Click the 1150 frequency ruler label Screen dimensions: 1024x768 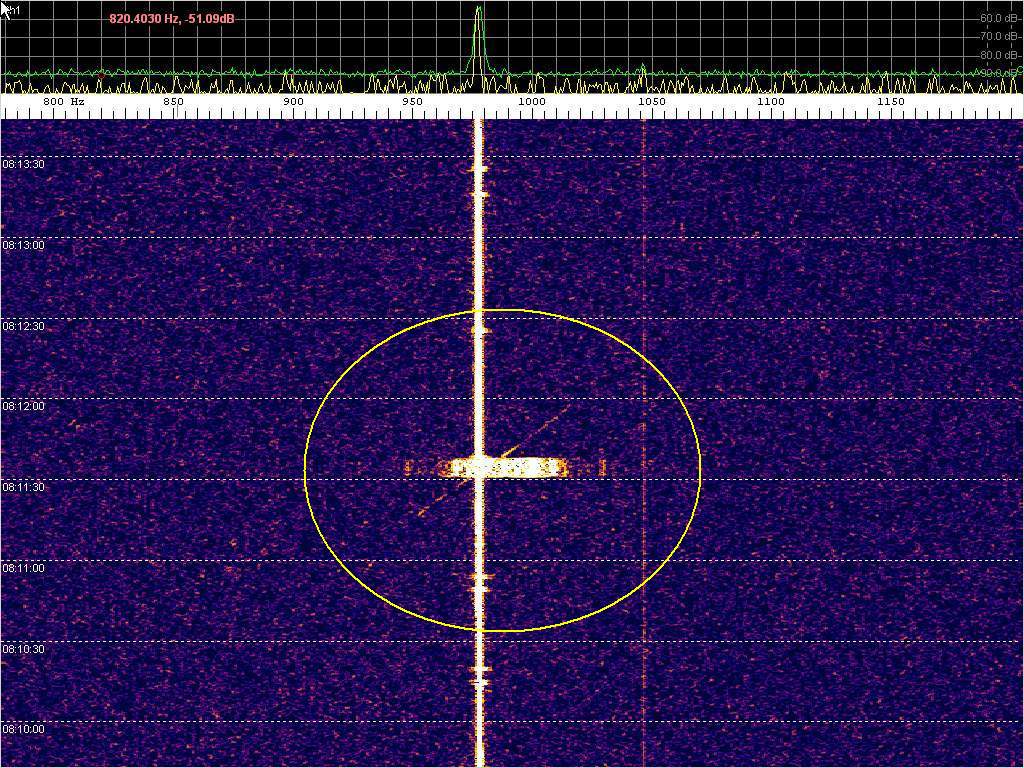(890, 102)
